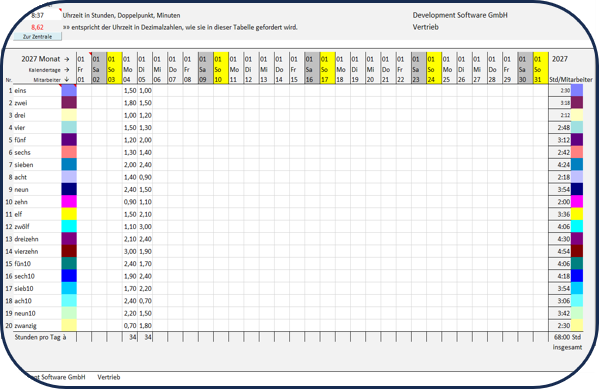Select employee name cell fün10
This screenshot has width=600, height=390.
coord(38,264)
